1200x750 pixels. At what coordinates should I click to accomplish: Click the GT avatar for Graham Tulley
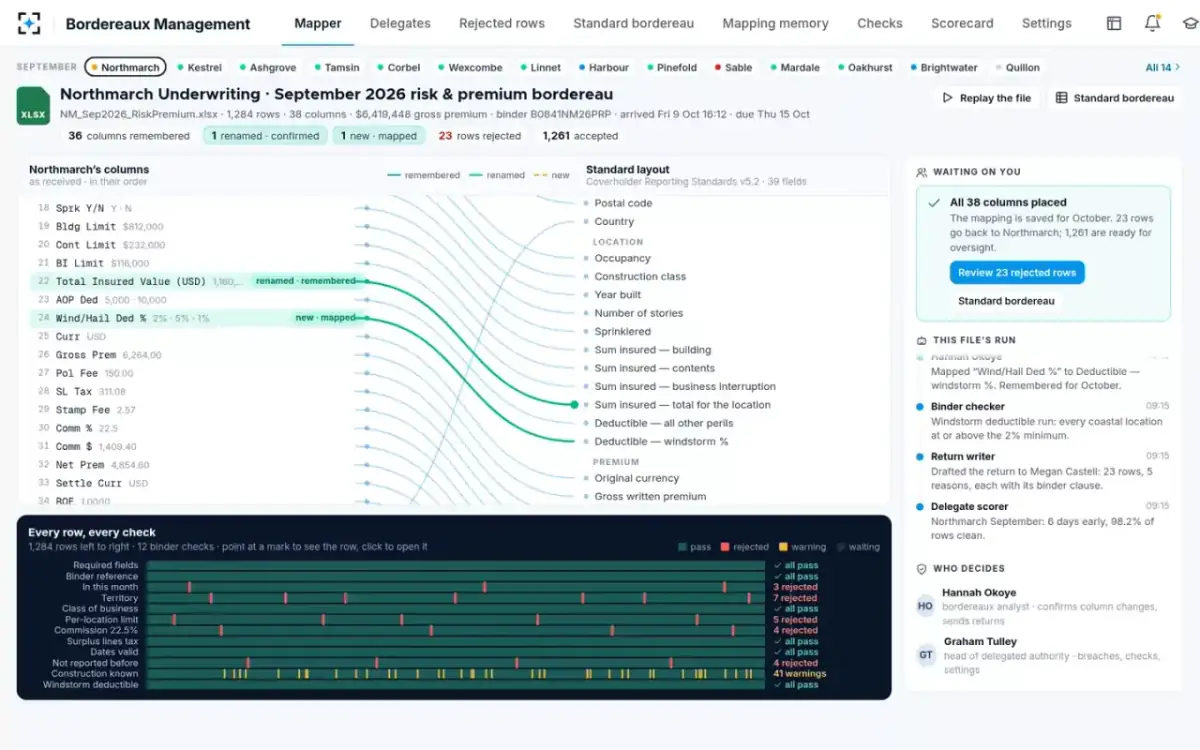point(926,655)
